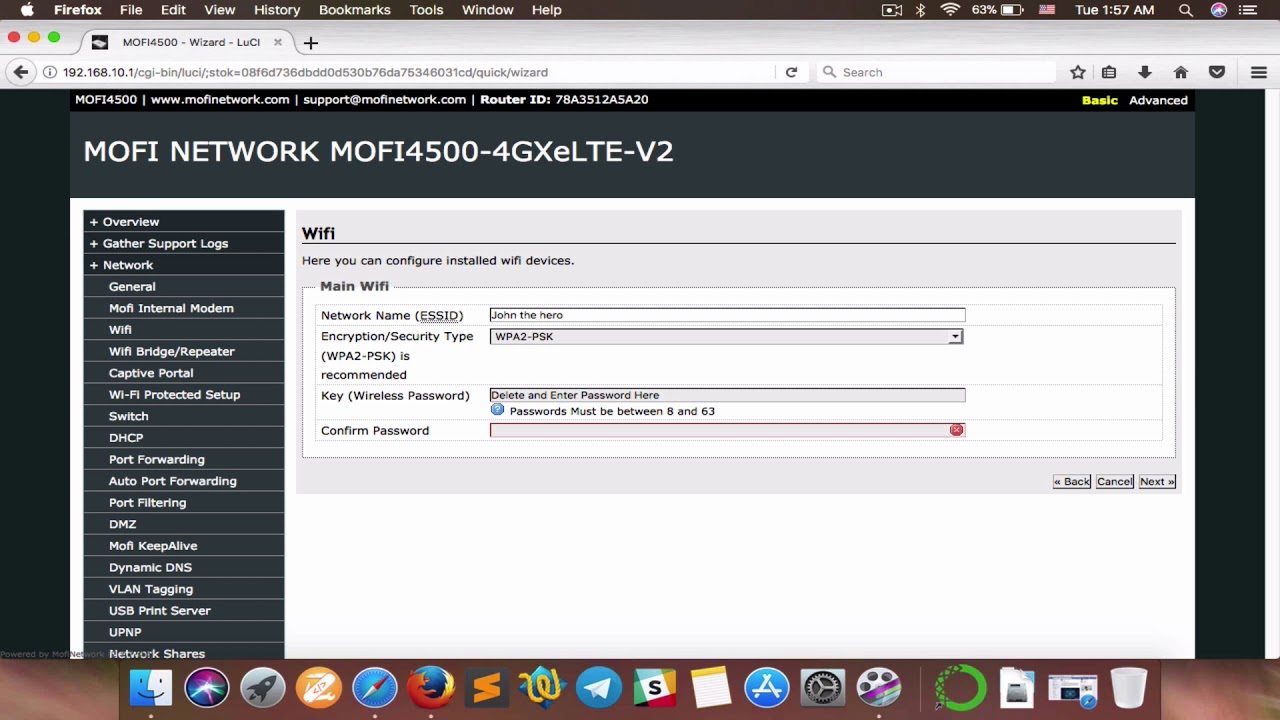Image resolution: width=1280 pixels, height=720 pixels.
Task: Open Slack from the Dock
Action: click(655, 688)
